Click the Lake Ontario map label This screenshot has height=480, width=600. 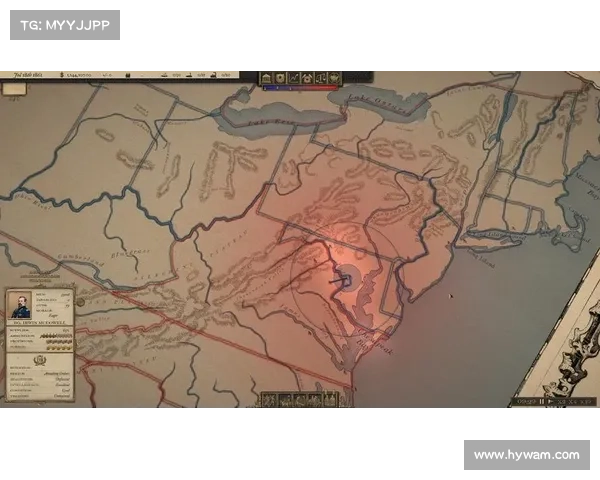377,104
